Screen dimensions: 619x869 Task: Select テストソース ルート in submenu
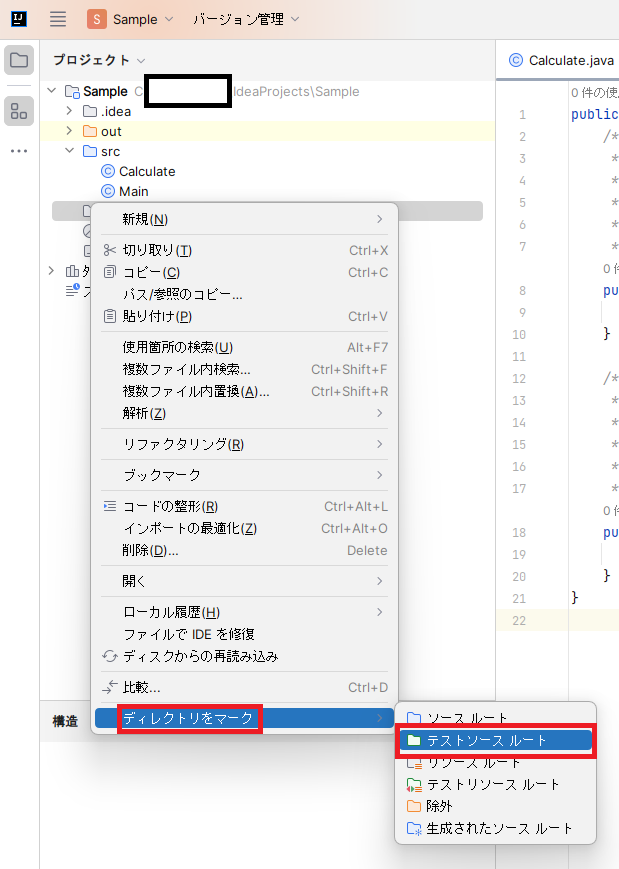[495, 740]
